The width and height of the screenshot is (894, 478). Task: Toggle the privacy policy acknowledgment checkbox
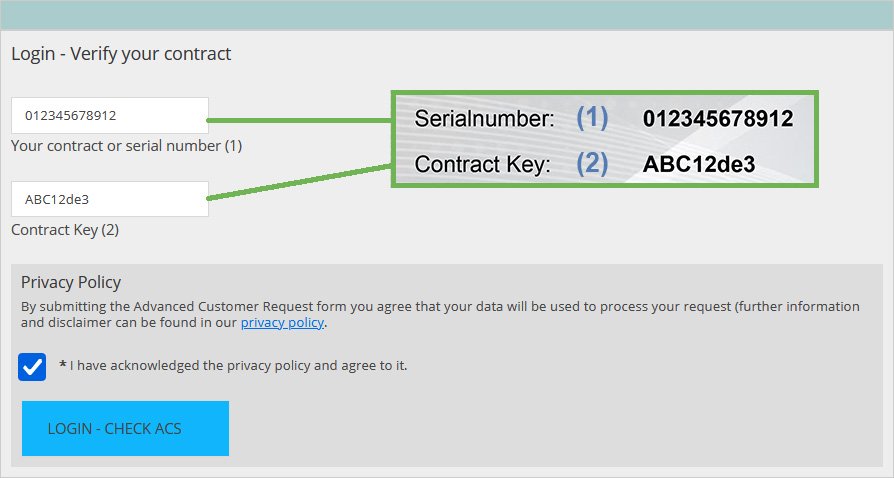click(33, 366)
